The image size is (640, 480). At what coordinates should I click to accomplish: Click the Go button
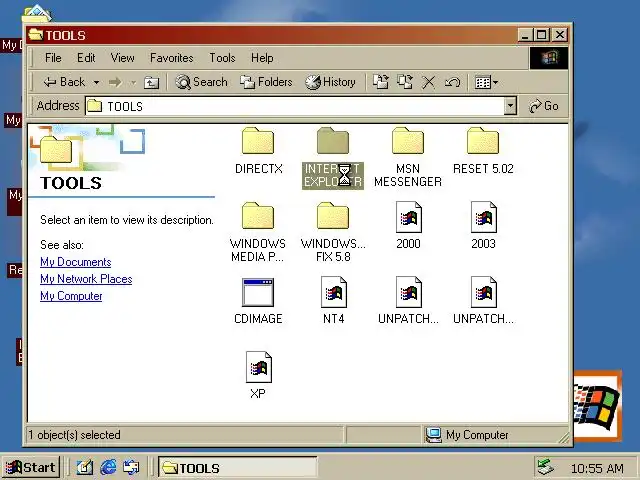pos(544,106)
